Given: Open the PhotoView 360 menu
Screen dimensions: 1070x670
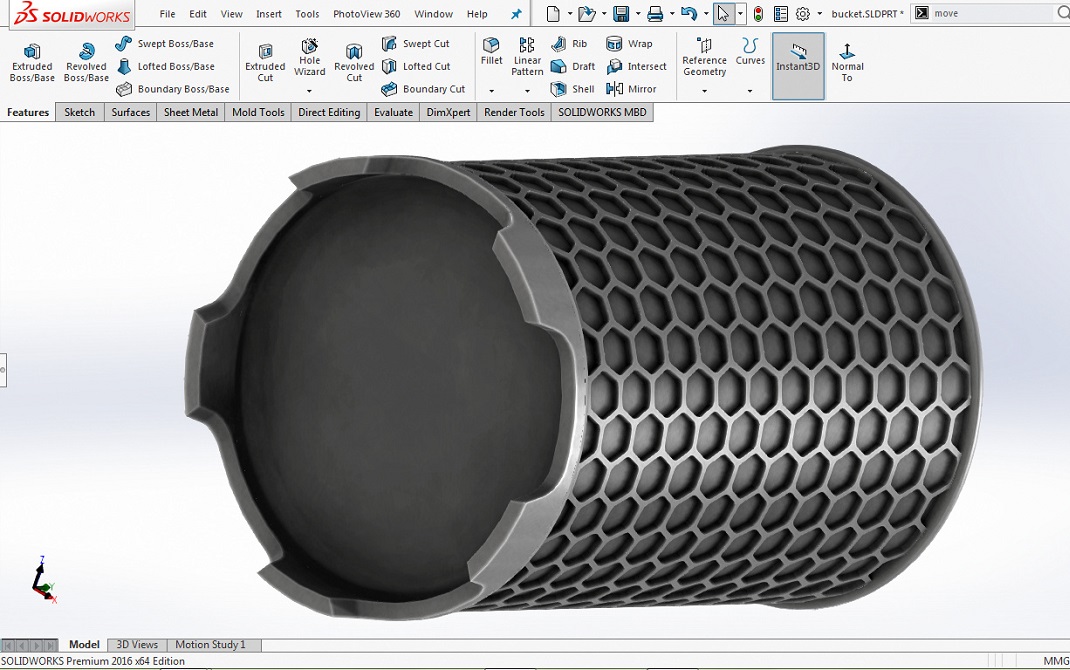Looking at the screenshot, I should (x=366, y=14).
